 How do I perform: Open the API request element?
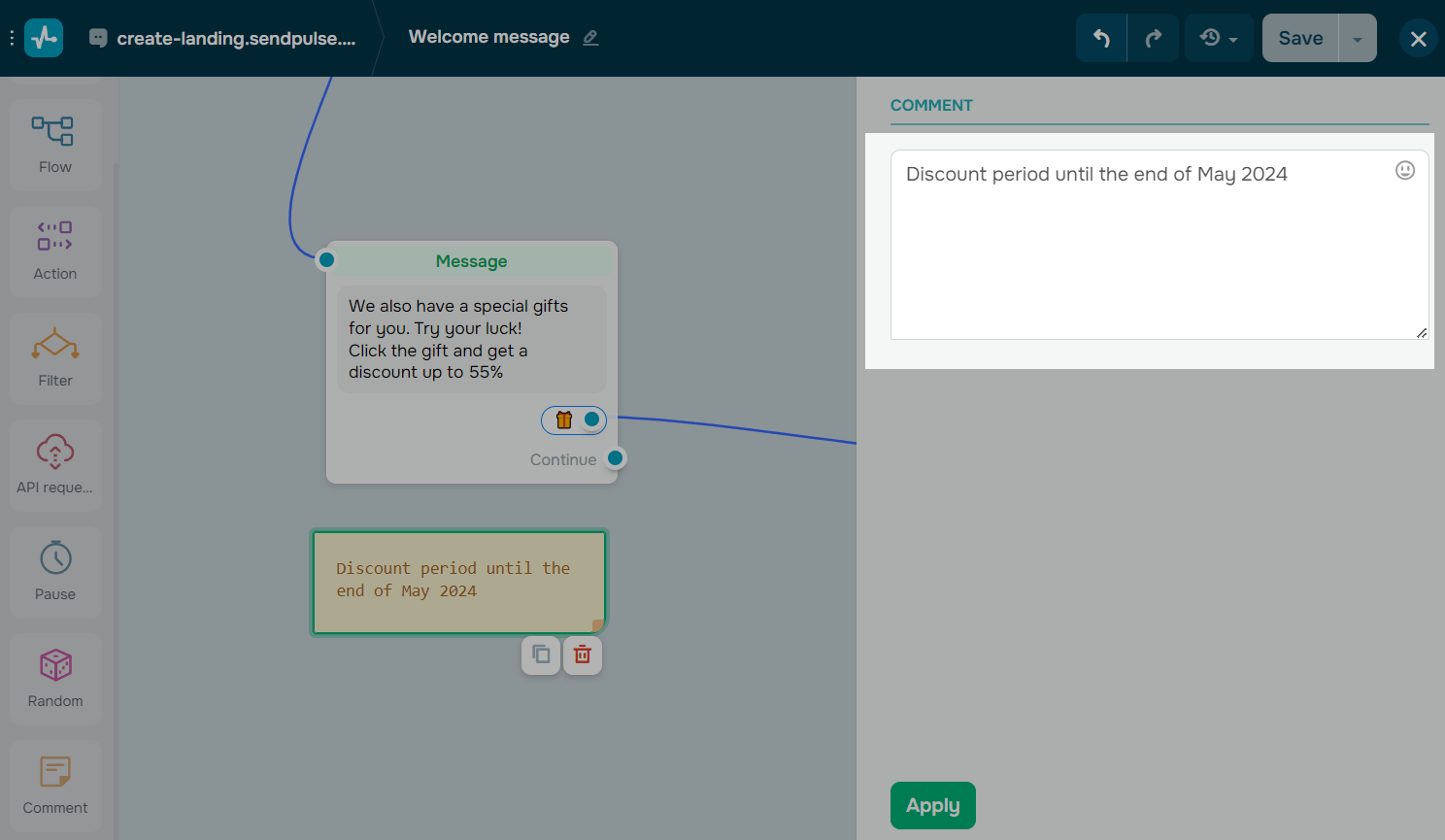54,464
